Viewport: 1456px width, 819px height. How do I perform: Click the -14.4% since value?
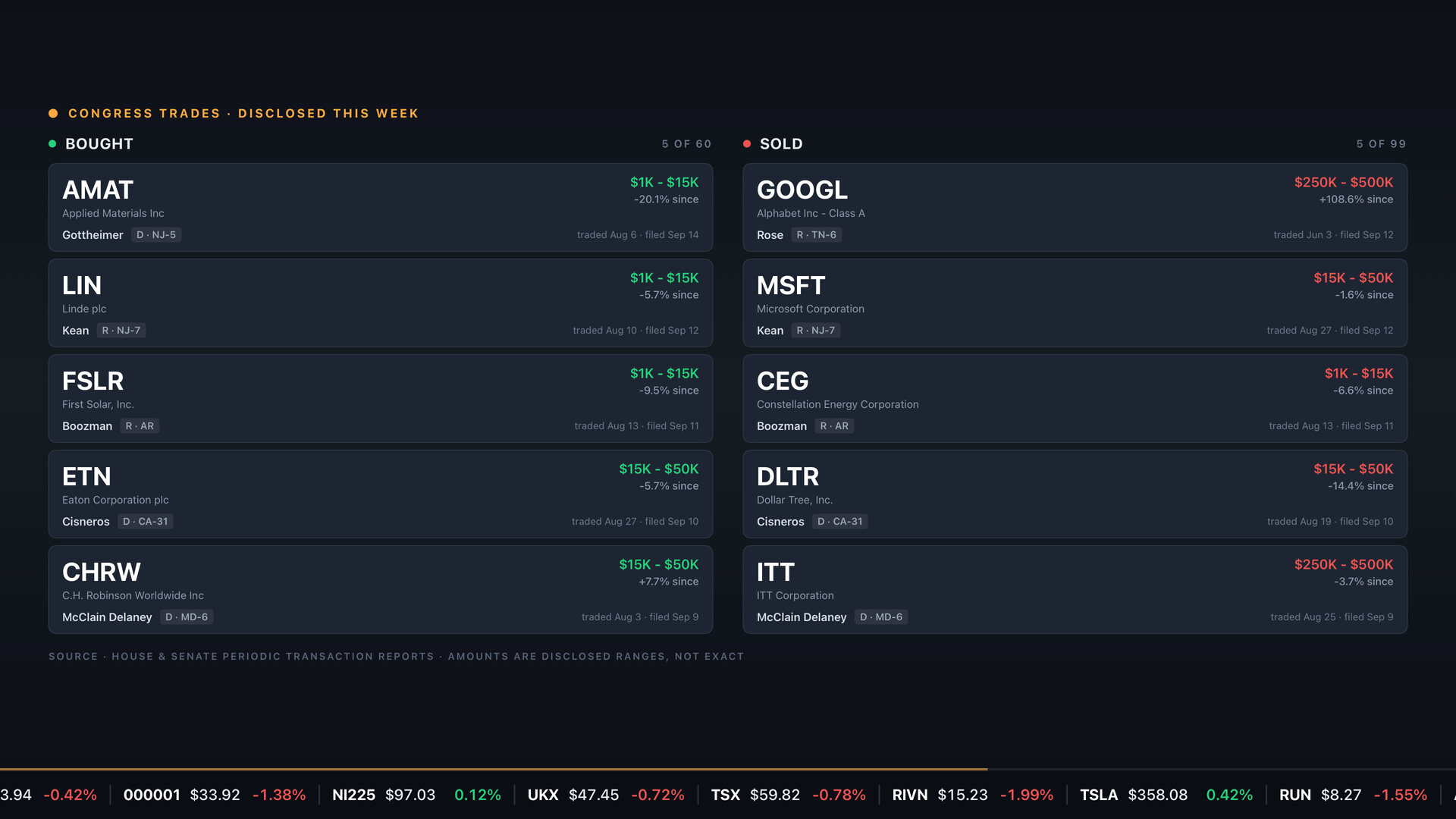click(1360, 486)
